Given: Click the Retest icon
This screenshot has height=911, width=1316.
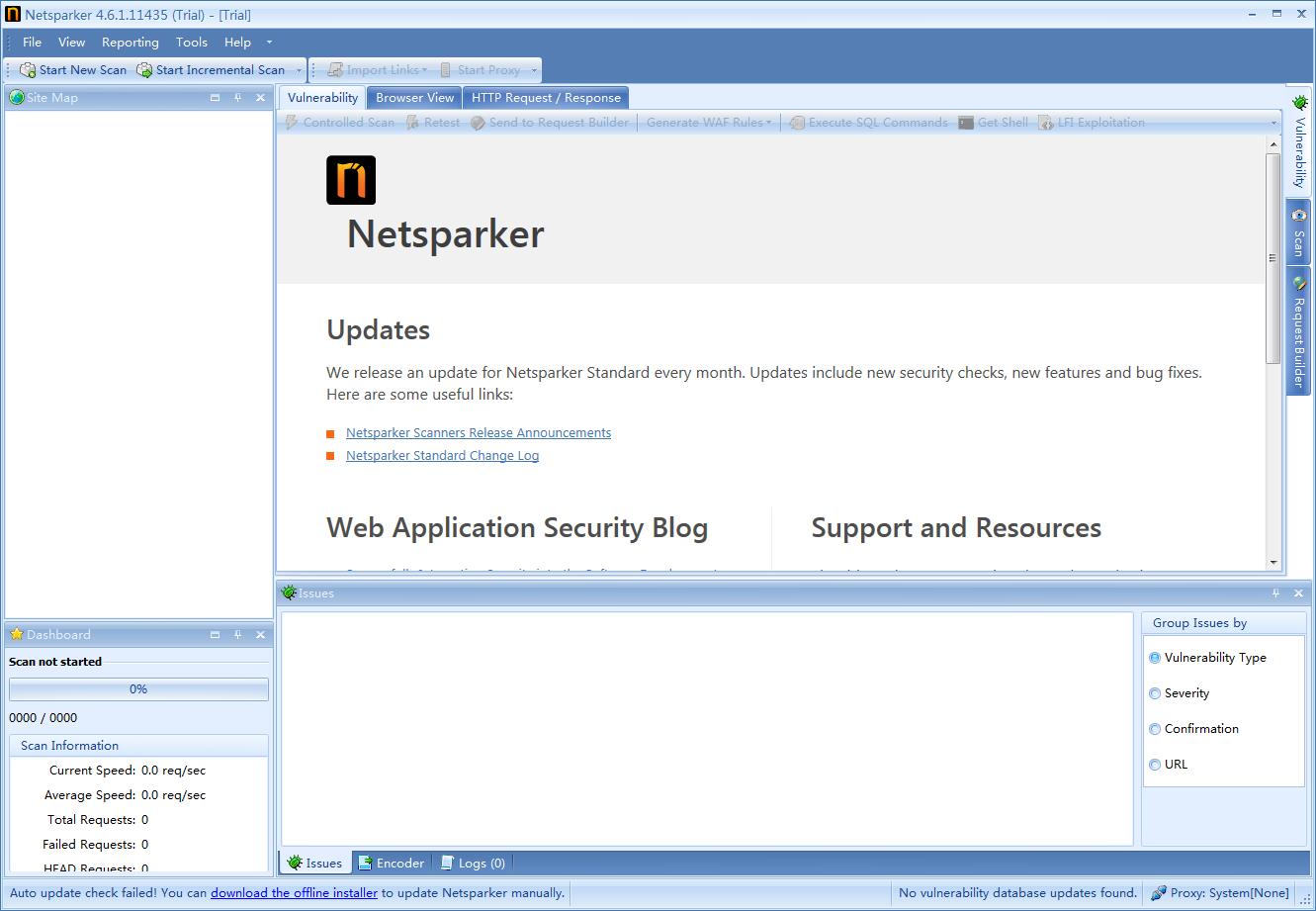Looking at the screenshot, I should 412,123.
